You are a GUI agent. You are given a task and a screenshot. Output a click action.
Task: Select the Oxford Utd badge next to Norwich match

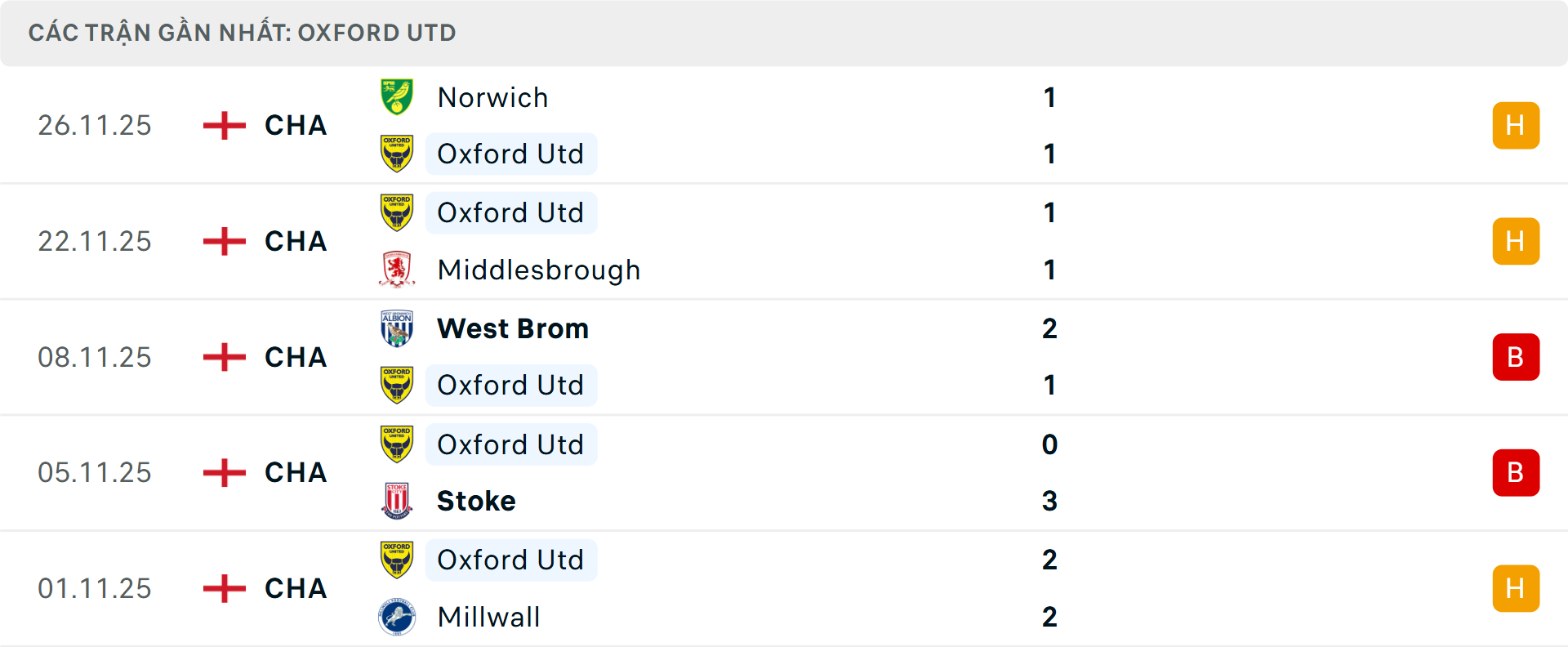(398, 154)
